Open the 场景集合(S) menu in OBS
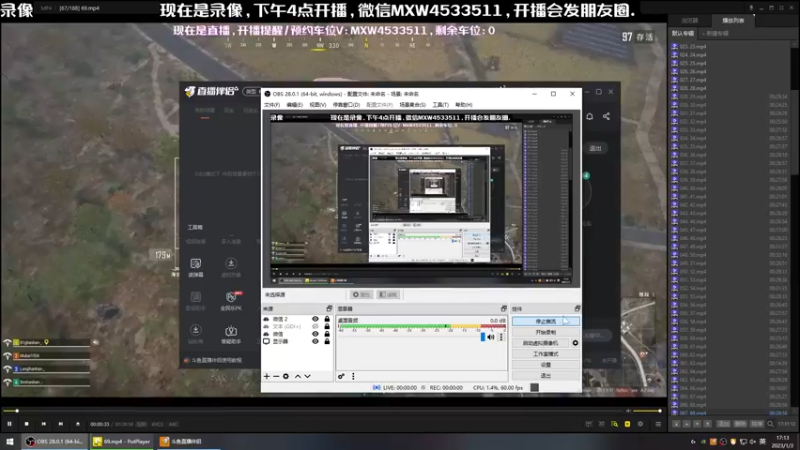The height and width of the screenshot is (450, 800). pos(412,105)
